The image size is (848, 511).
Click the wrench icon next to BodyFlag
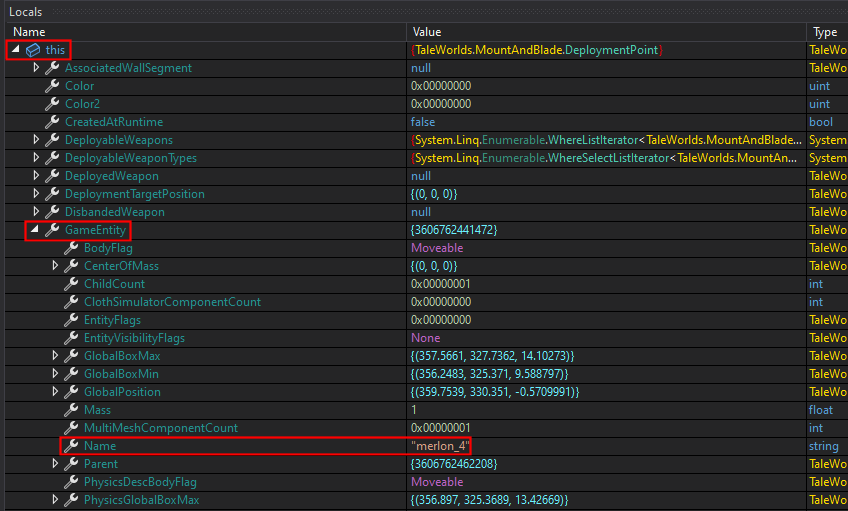tap(71, 248)
